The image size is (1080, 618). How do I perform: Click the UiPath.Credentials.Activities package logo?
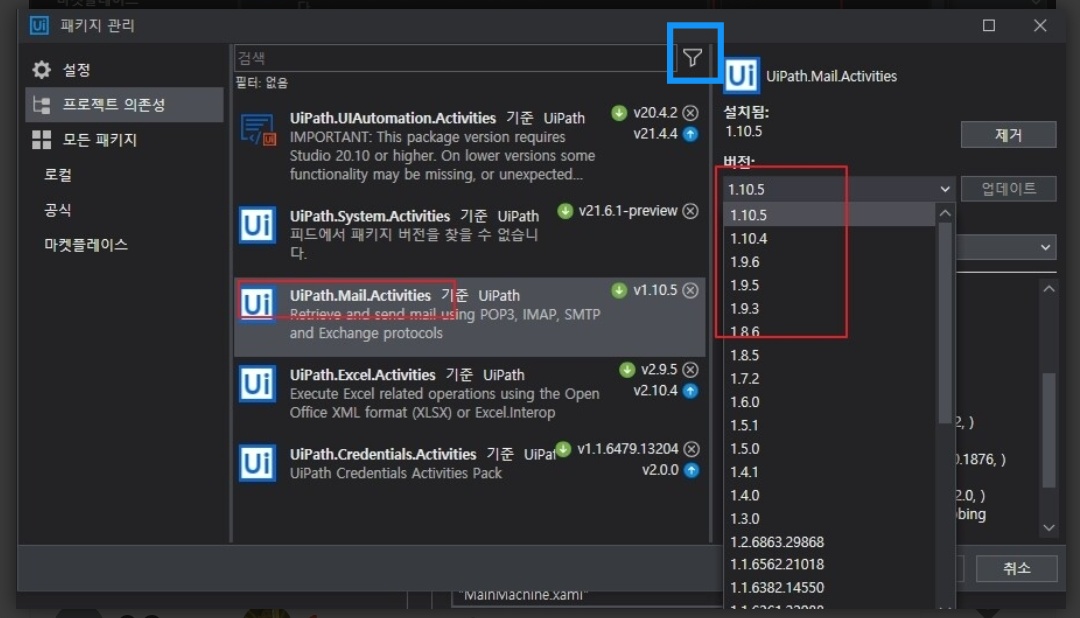pos(258,462)
